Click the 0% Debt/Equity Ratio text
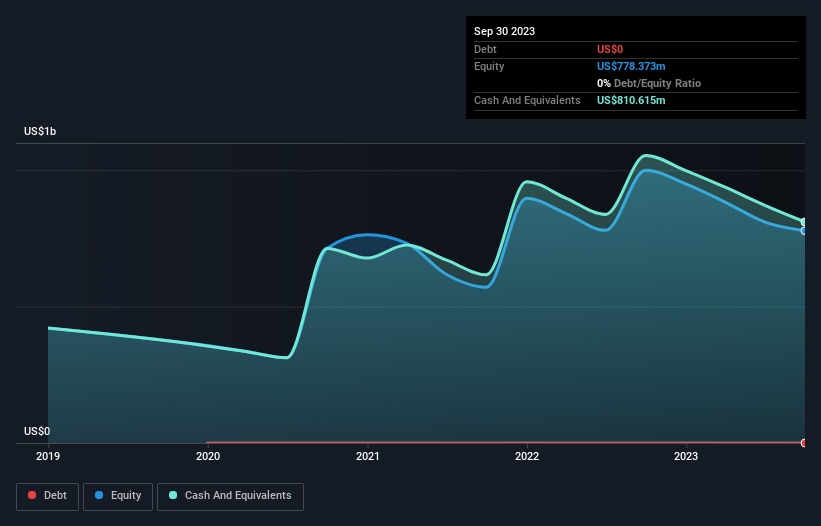The image size is (821, 526). tap(649, 83)
